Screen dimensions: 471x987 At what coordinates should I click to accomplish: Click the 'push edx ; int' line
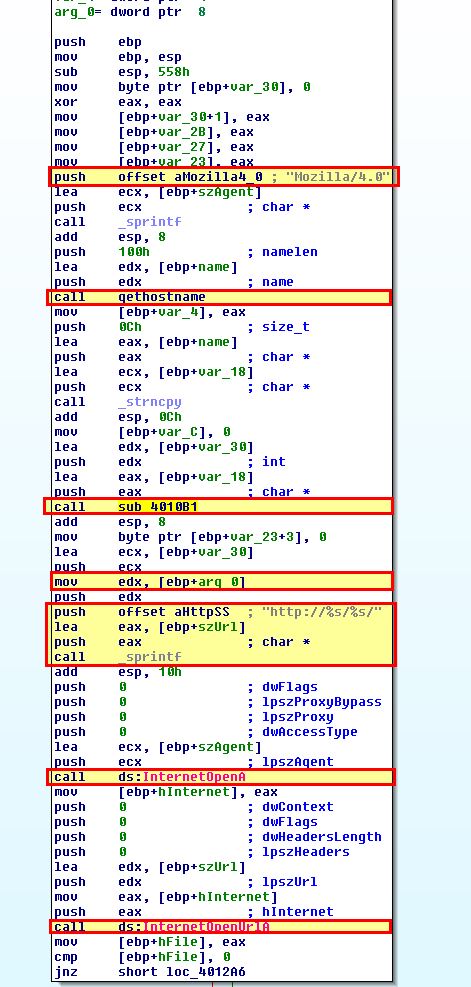pos(170,462)
